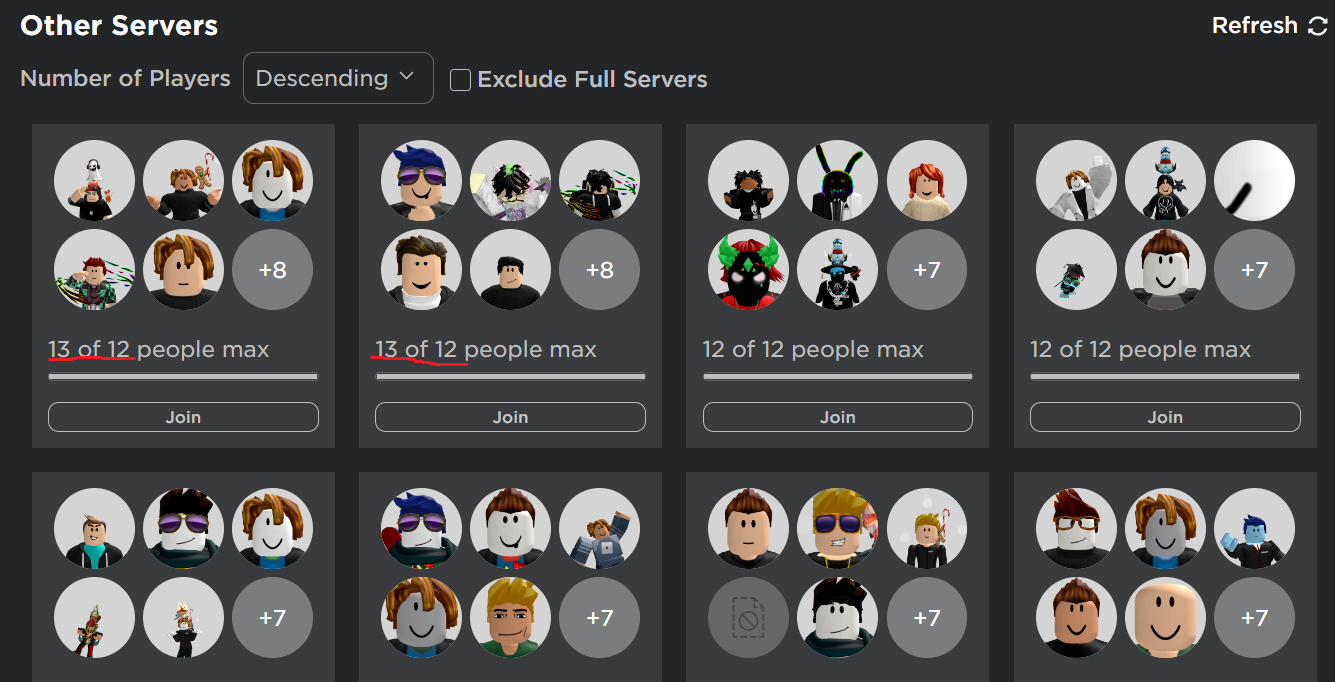1335x682 pixels.
Task: Open the yellow-haired sunglasses grinning avatar
Action: point(838,528)
